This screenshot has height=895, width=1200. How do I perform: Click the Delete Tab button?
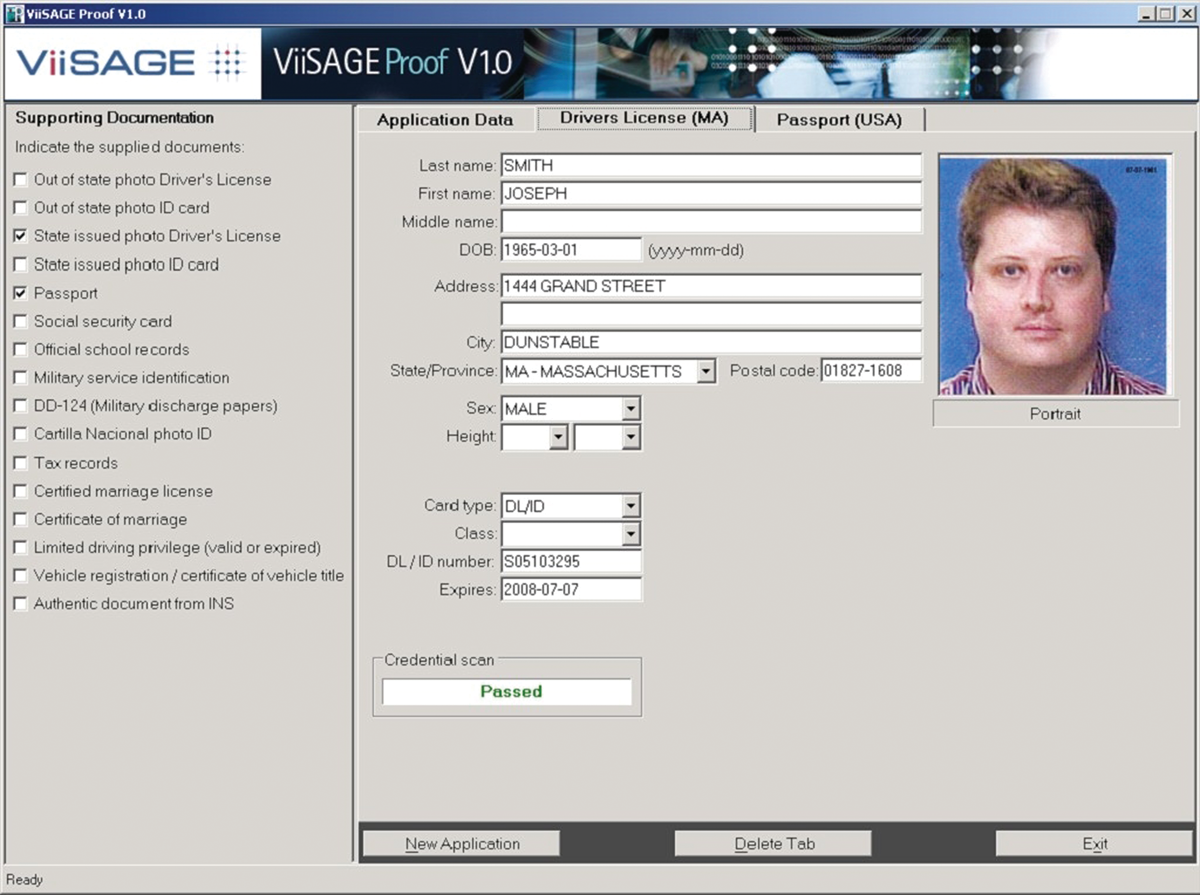click(x=772, y=843)
